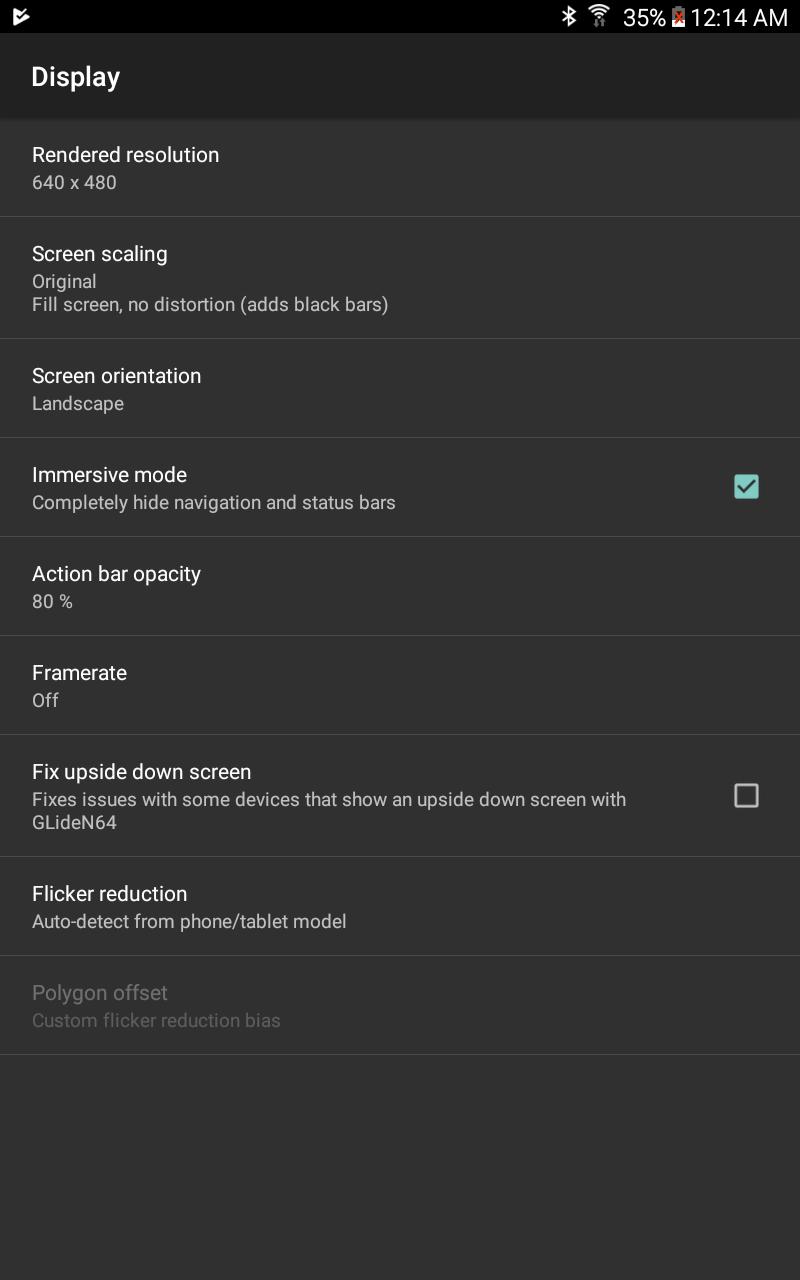Open Flicker reduction setting

400,906
